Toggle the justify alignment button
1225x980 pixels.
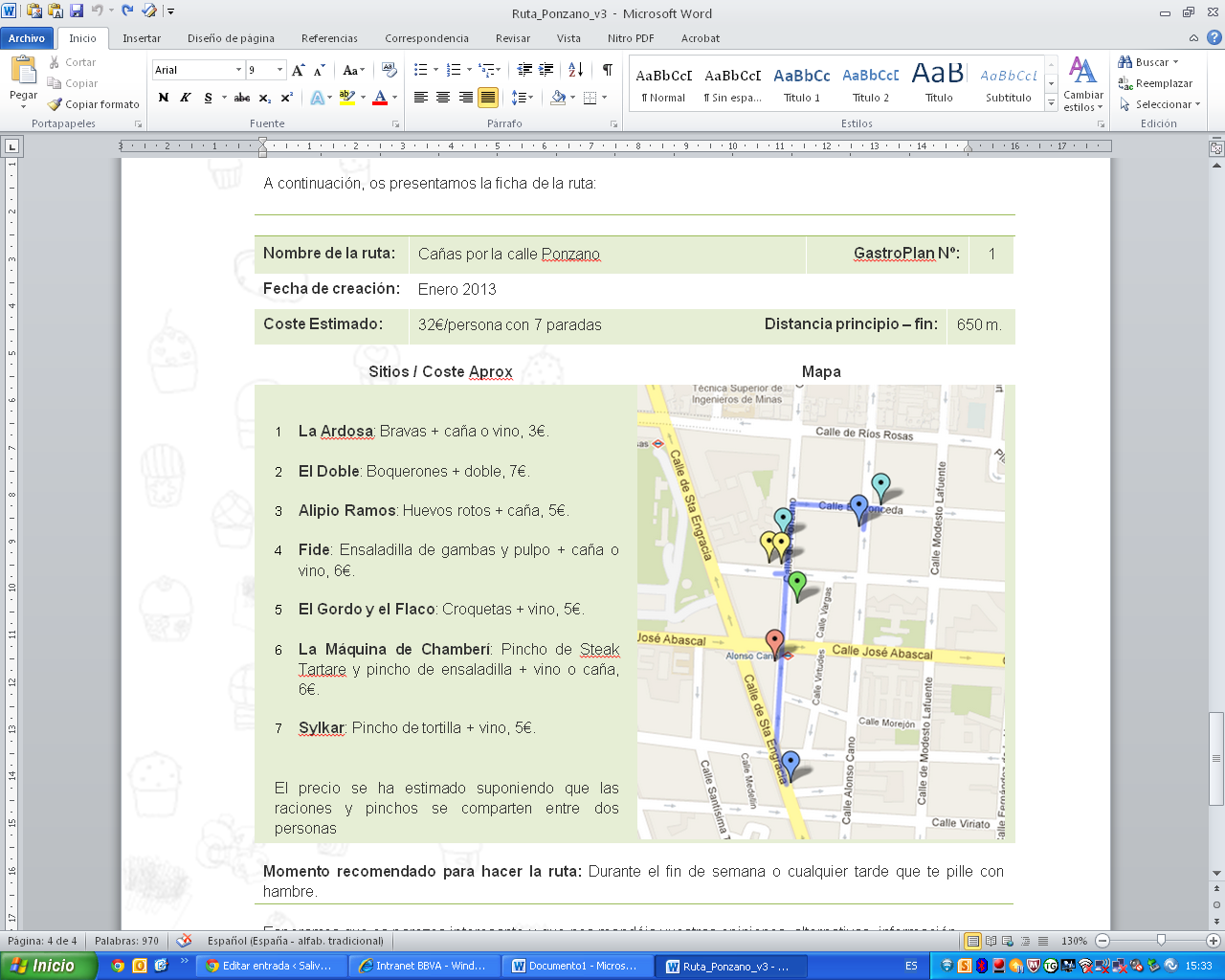488,98
